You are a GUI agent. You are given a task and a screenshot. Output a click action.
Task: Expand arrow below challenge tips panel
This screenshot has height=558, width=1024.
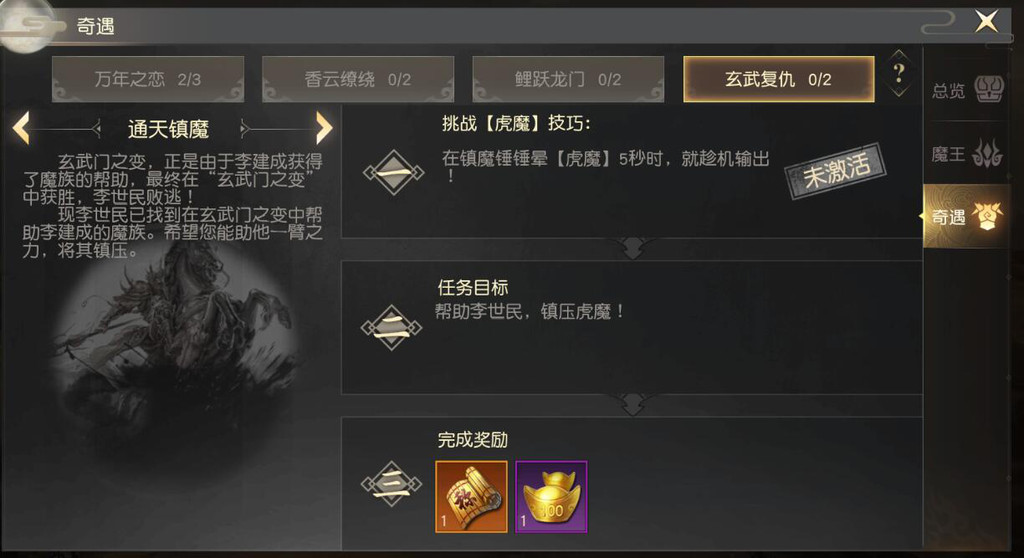click(632, 248)
